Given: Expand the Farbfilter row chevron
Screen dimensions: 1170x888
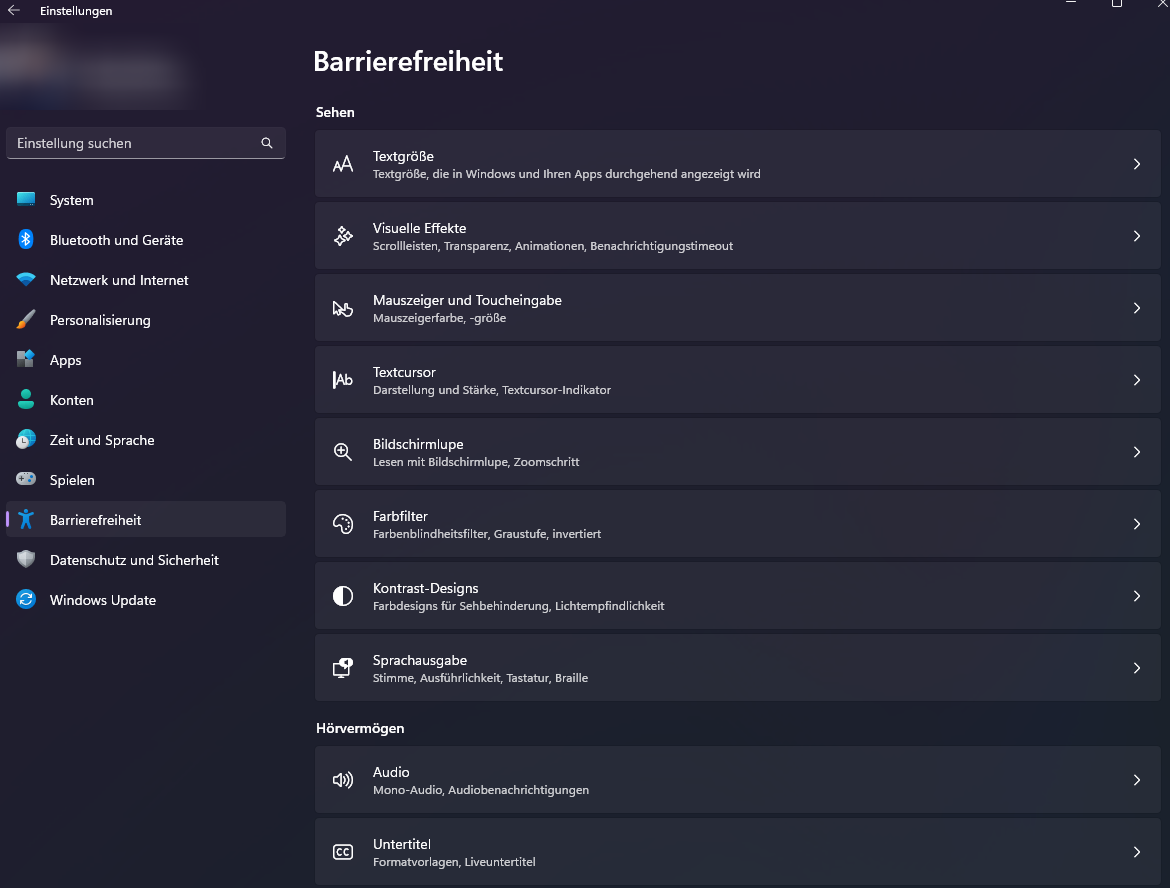Looking at the screenshot, I should pyautogui.click(x=1137, y=524).
